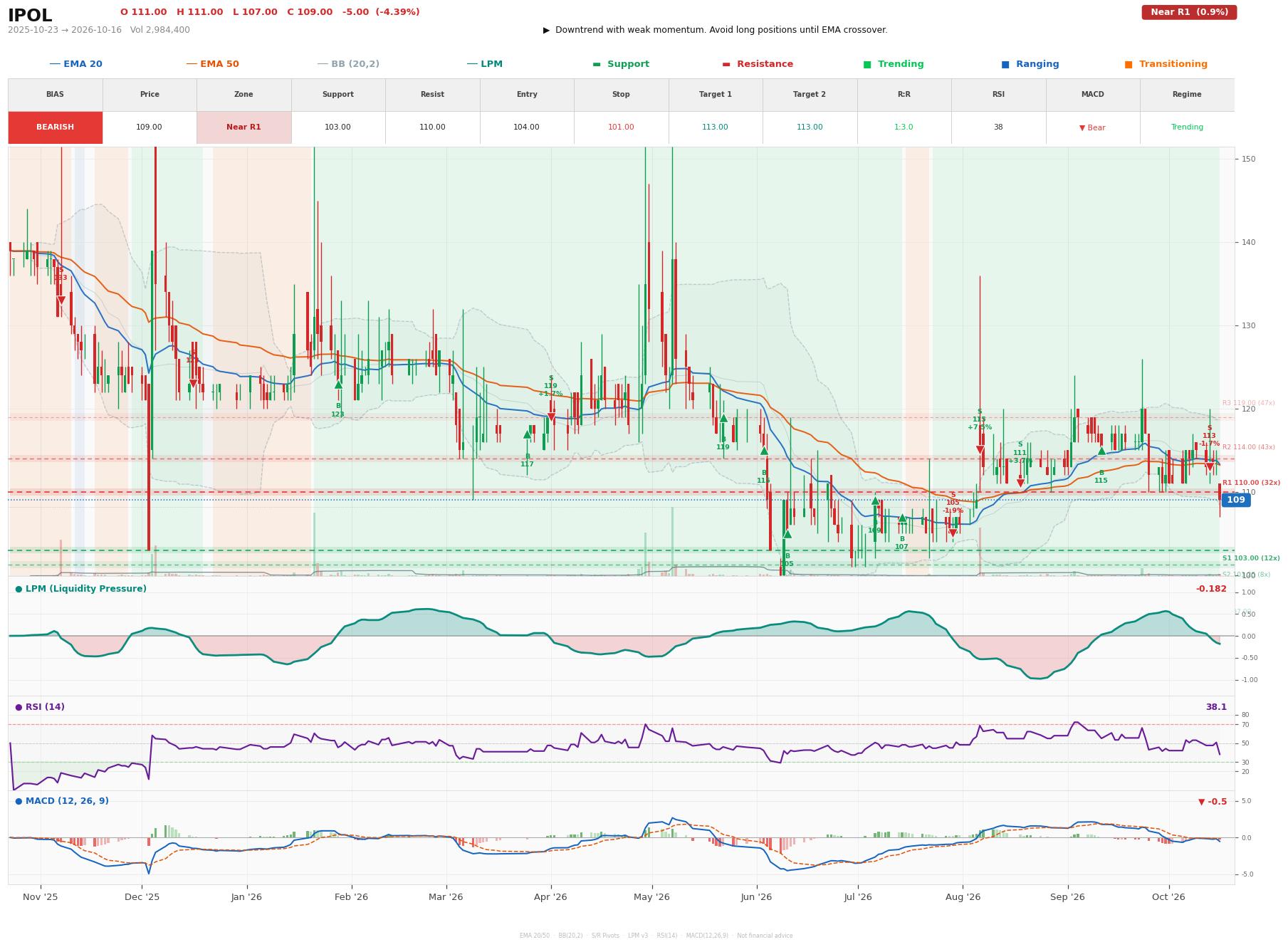Click the red sell arrow under S 113 -1.7%

(x=1210, y=467)
